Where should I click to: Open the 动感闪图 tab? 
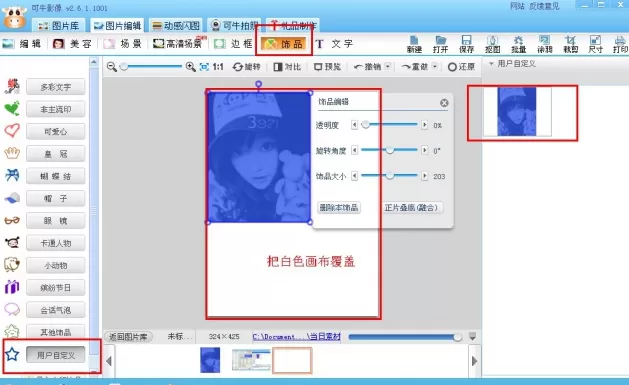click(x=176, y=26)
